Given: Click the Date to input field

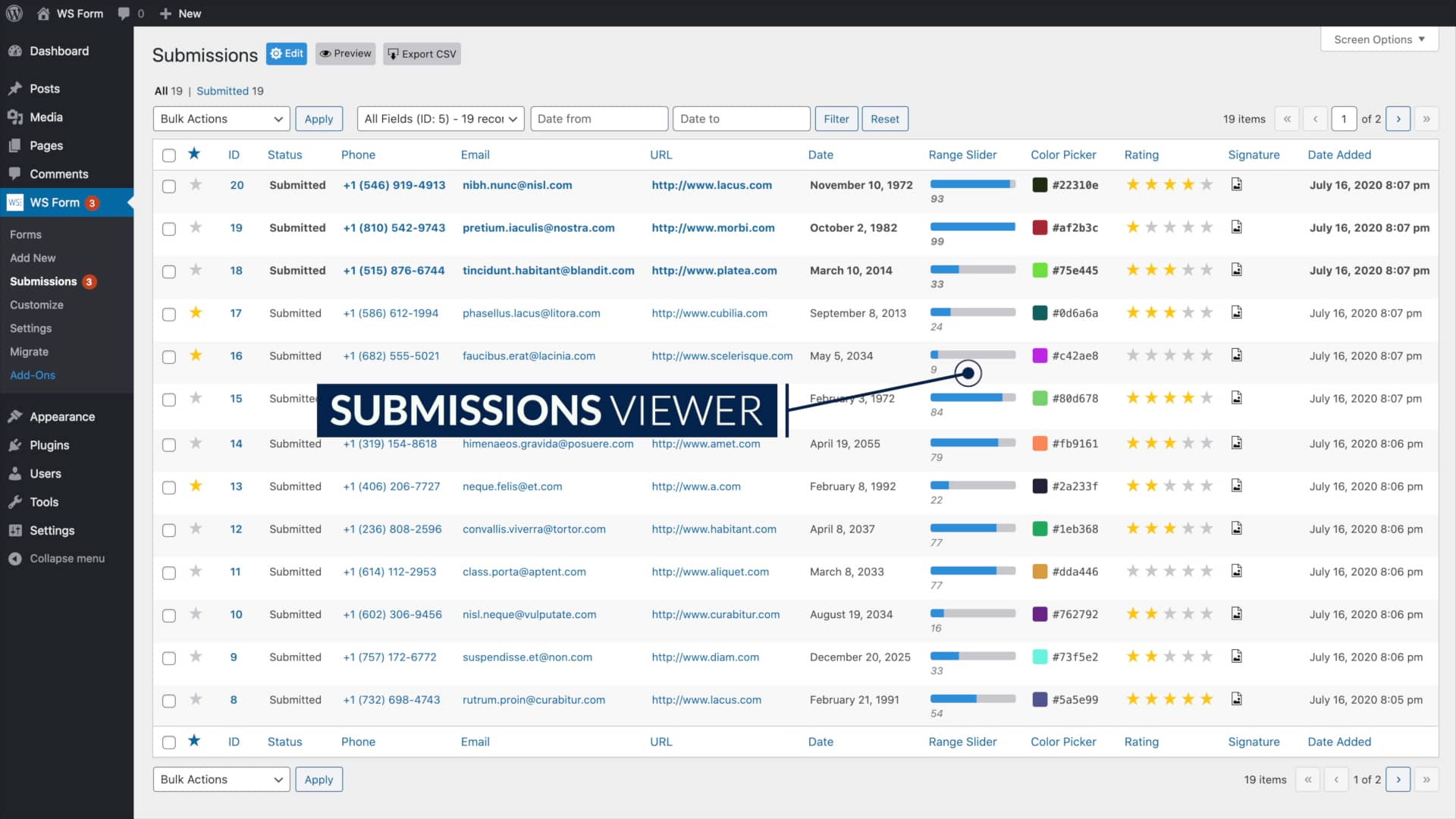Looking at the screenshot, I should (x=742, y=119).
